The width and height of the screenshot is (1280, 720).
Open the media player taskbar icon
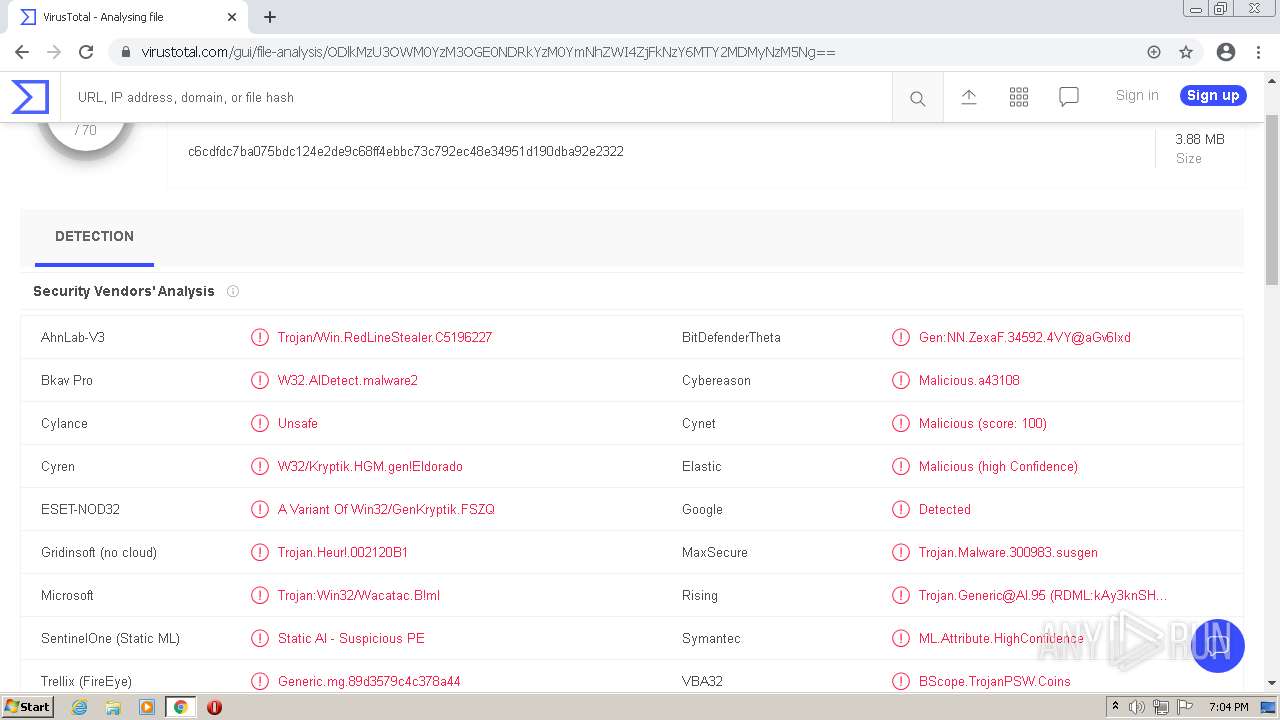(x=147, y=707)
